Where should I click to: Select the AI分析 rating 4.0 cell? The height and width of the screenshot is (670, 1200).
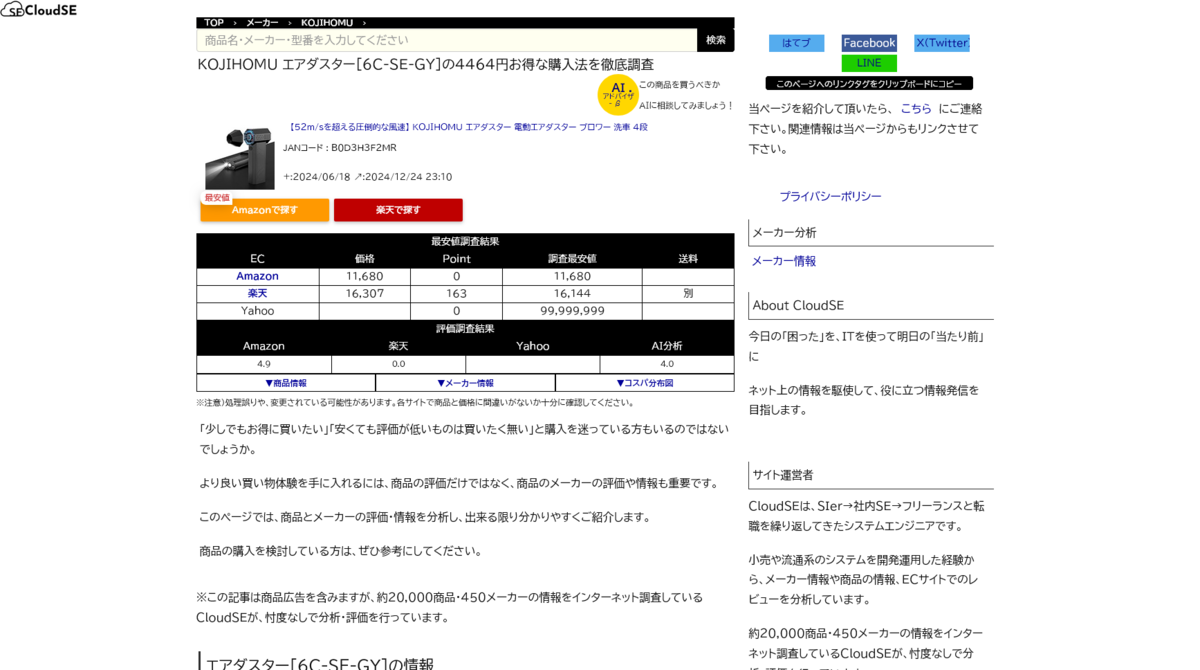pyautogui.click(x=667, y=364)
